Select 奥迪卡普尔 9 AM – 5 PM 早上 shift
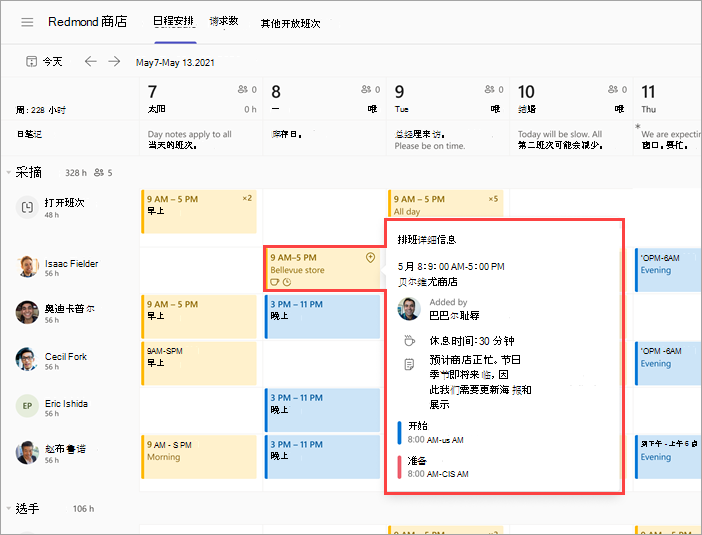702x535 pixels. [x=199, y=317]
